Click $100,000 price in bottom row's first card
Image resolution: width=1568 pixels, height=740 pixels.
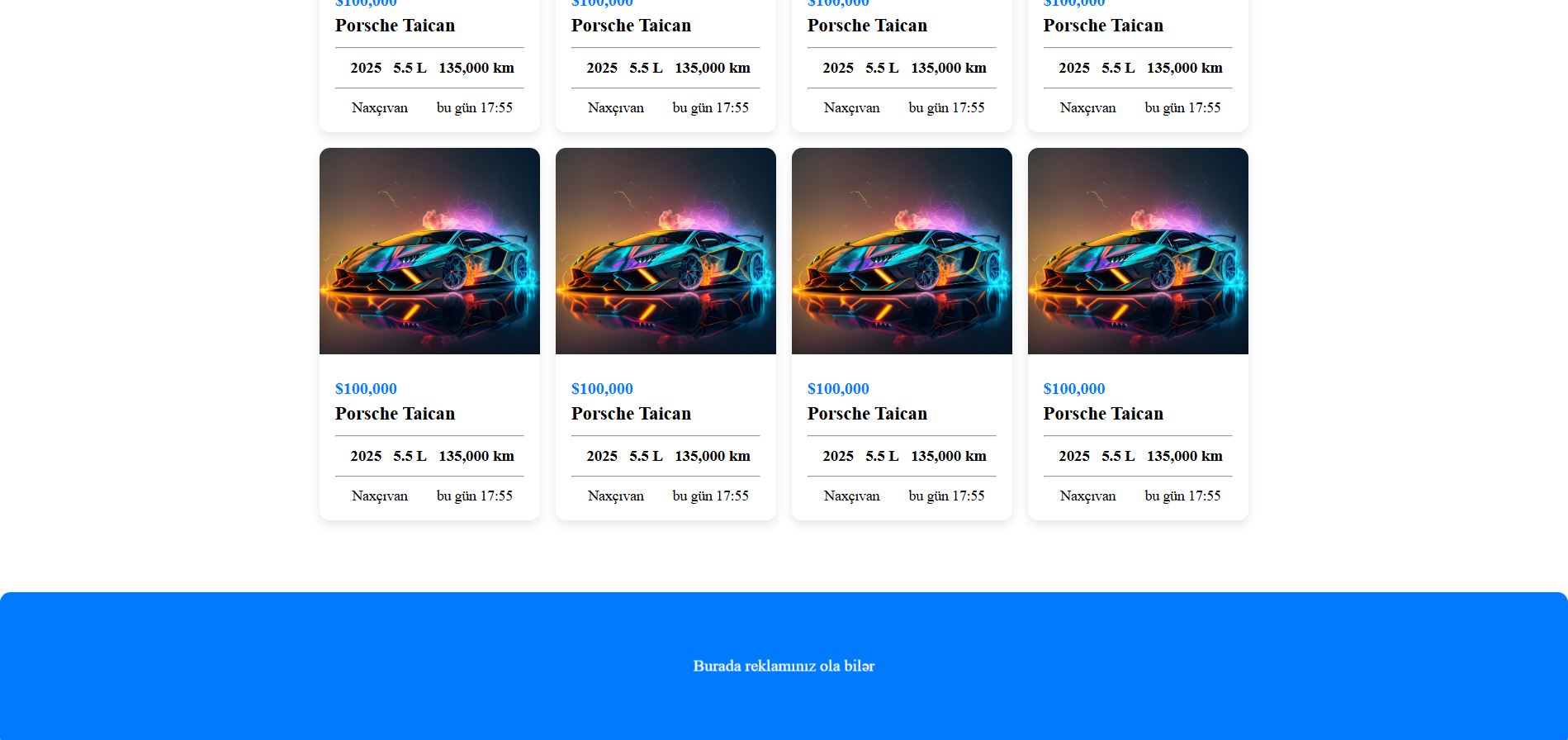pos(366,389)
